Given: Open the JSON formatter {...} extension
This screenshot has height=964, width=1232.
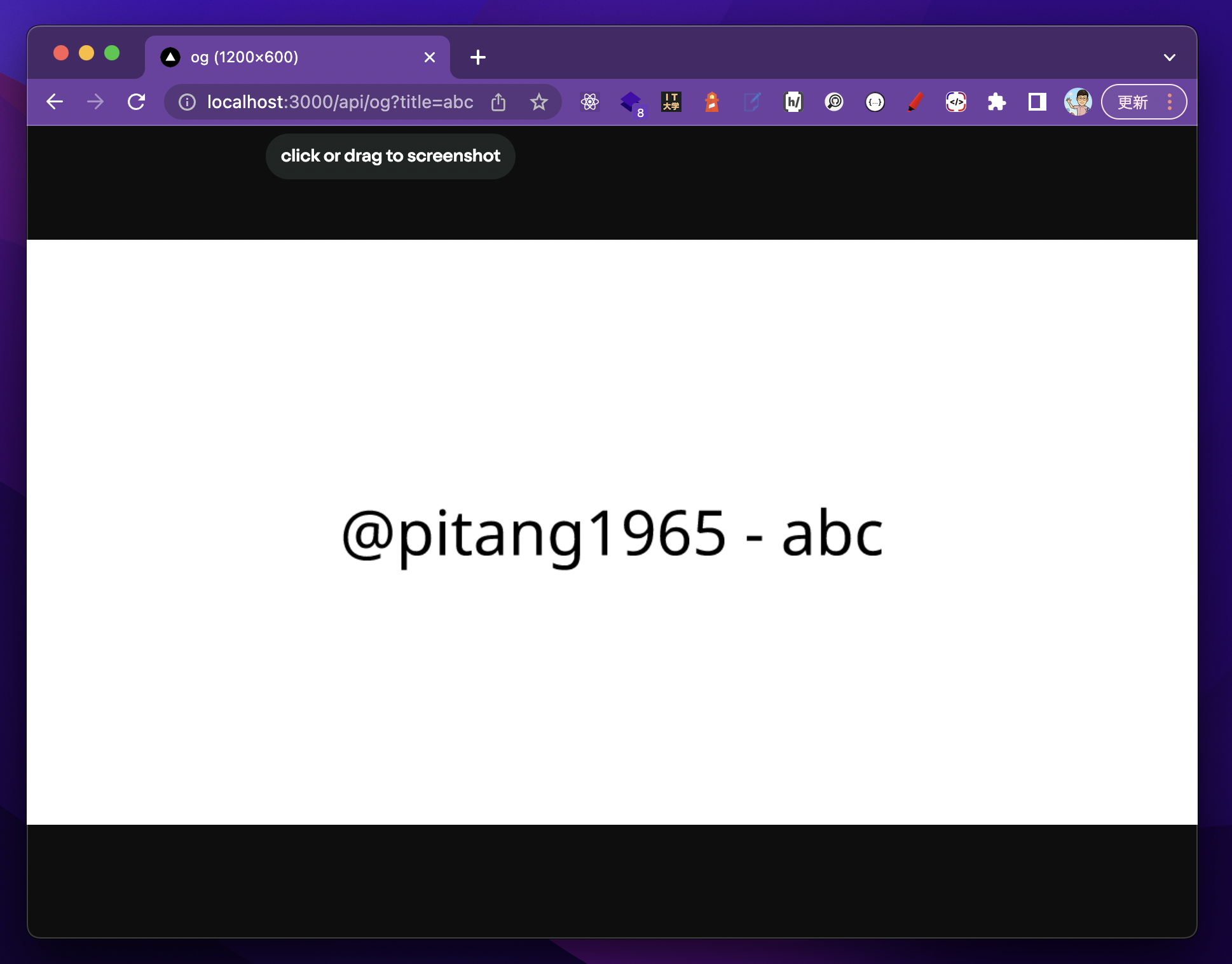Looking at the screenshot, I should 874,102.
